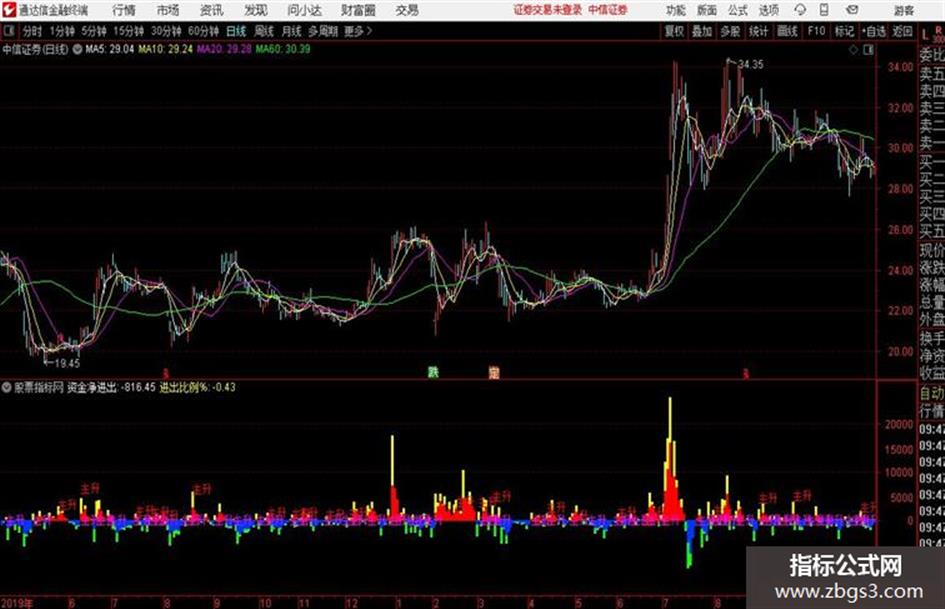The height and width of the screenshot is (609, 945).
Task: Switch to the 周线 weekly period
Action: 264,31
